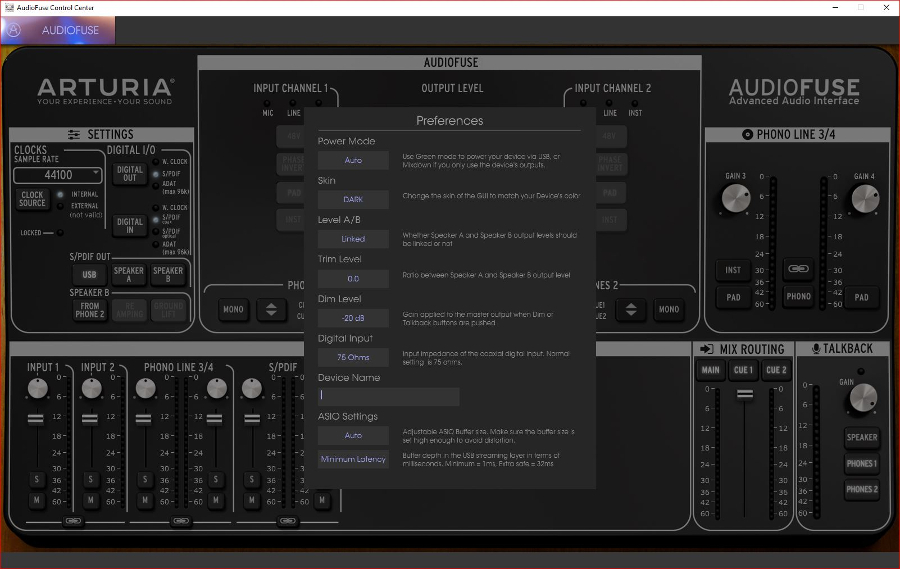
Task: Toggle the PHONO button
Action: tap(798, 296)
